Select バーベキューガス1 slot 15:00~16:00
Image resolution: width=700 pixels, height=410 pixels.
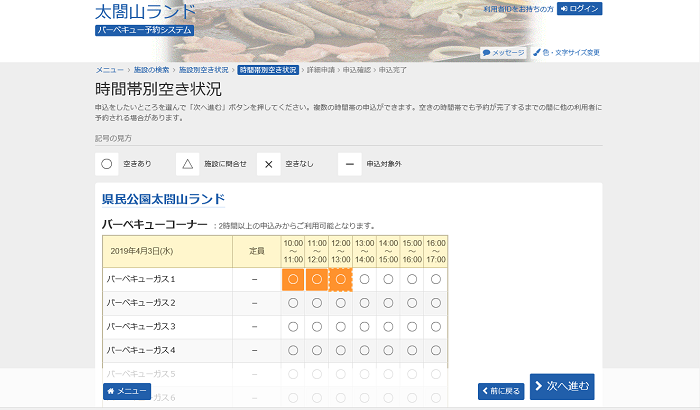point(412,280)
